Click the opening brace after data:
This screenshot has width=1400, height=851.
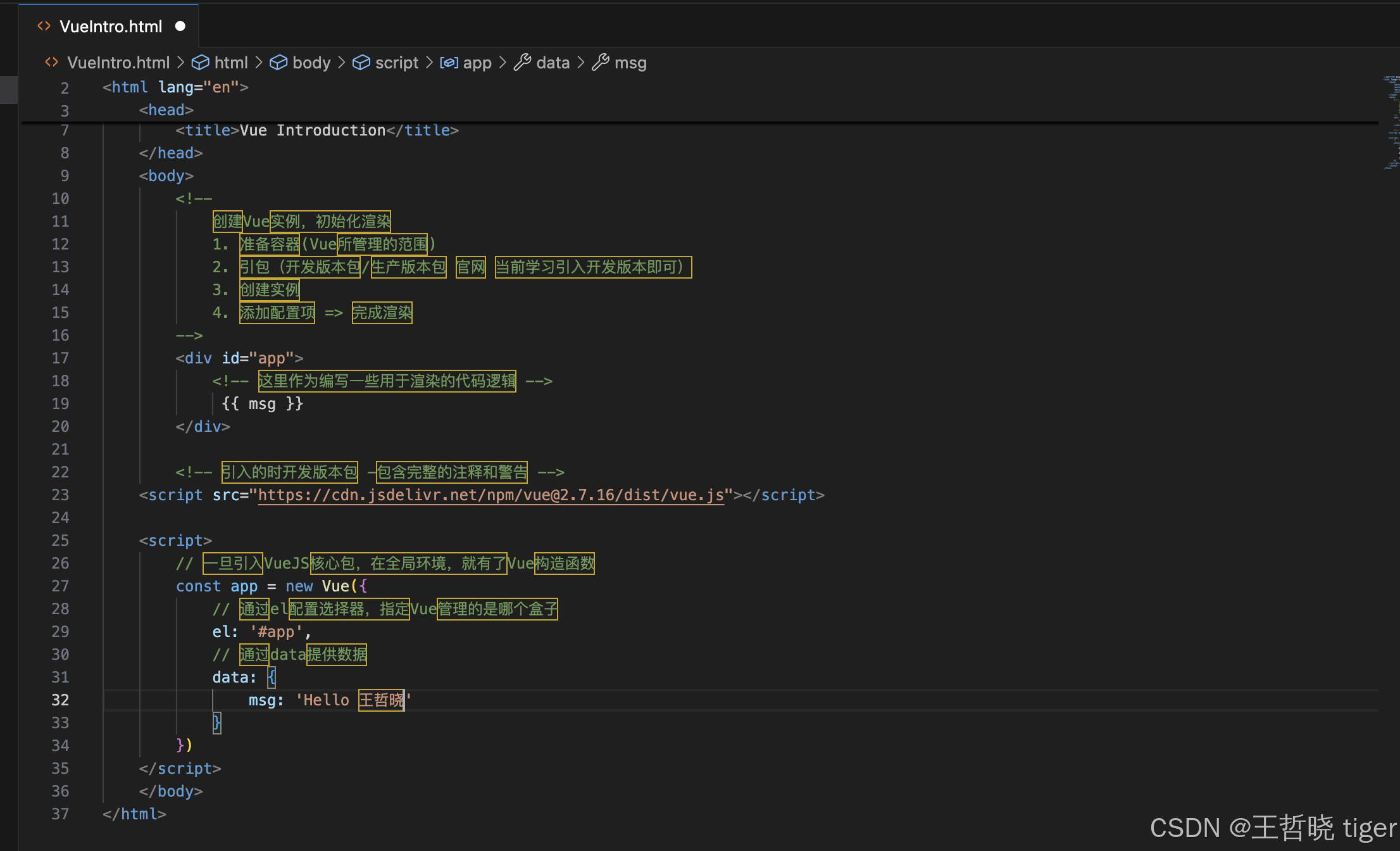(x=272, y=678)
